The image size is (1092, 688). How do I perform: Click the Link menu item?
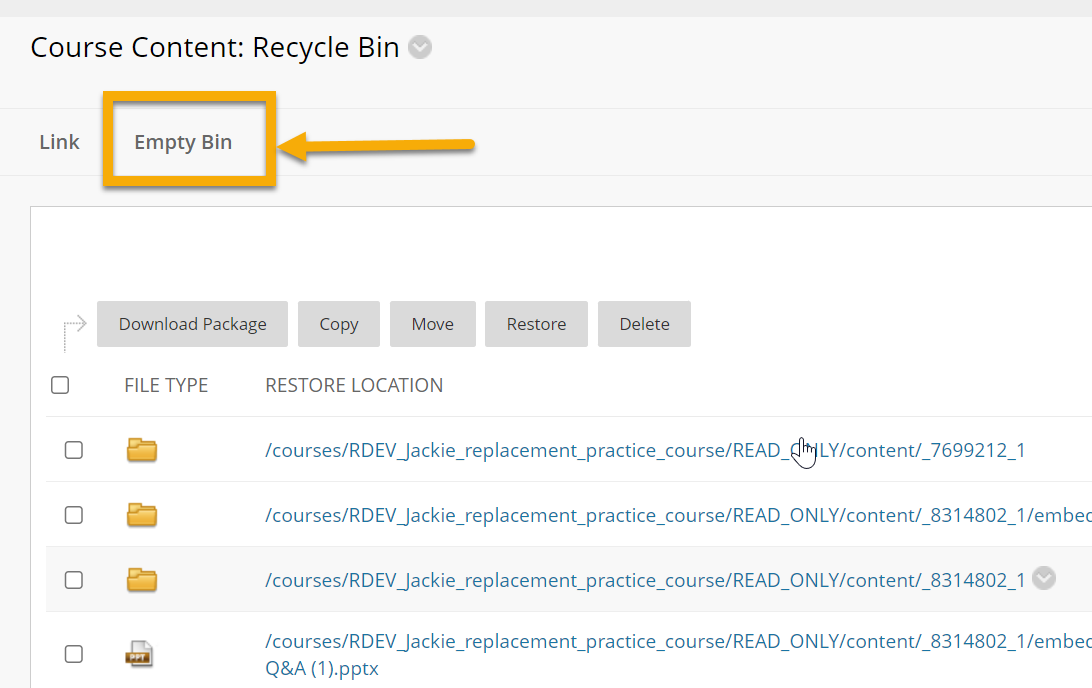[x=59, y=142]
